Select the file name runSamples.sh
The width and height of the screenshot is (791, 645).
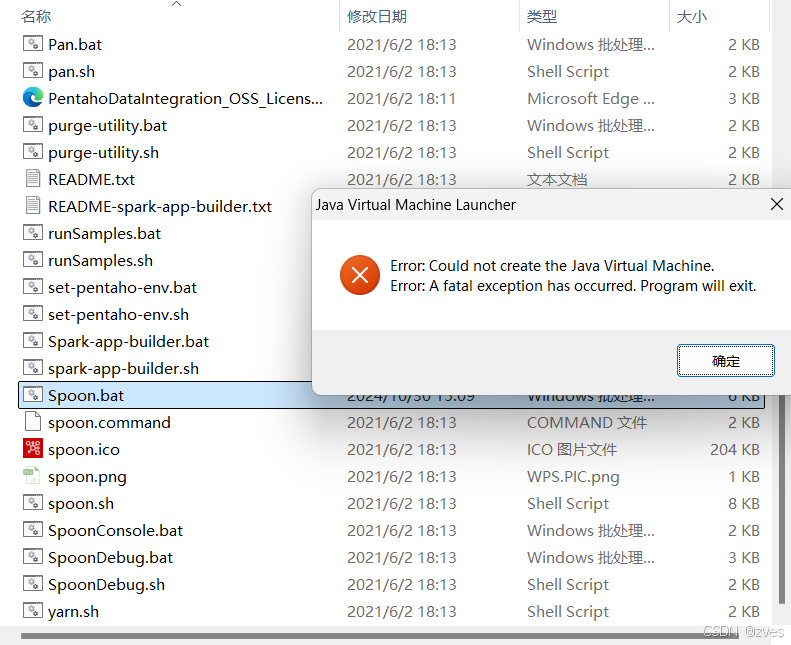click(100, 261)
